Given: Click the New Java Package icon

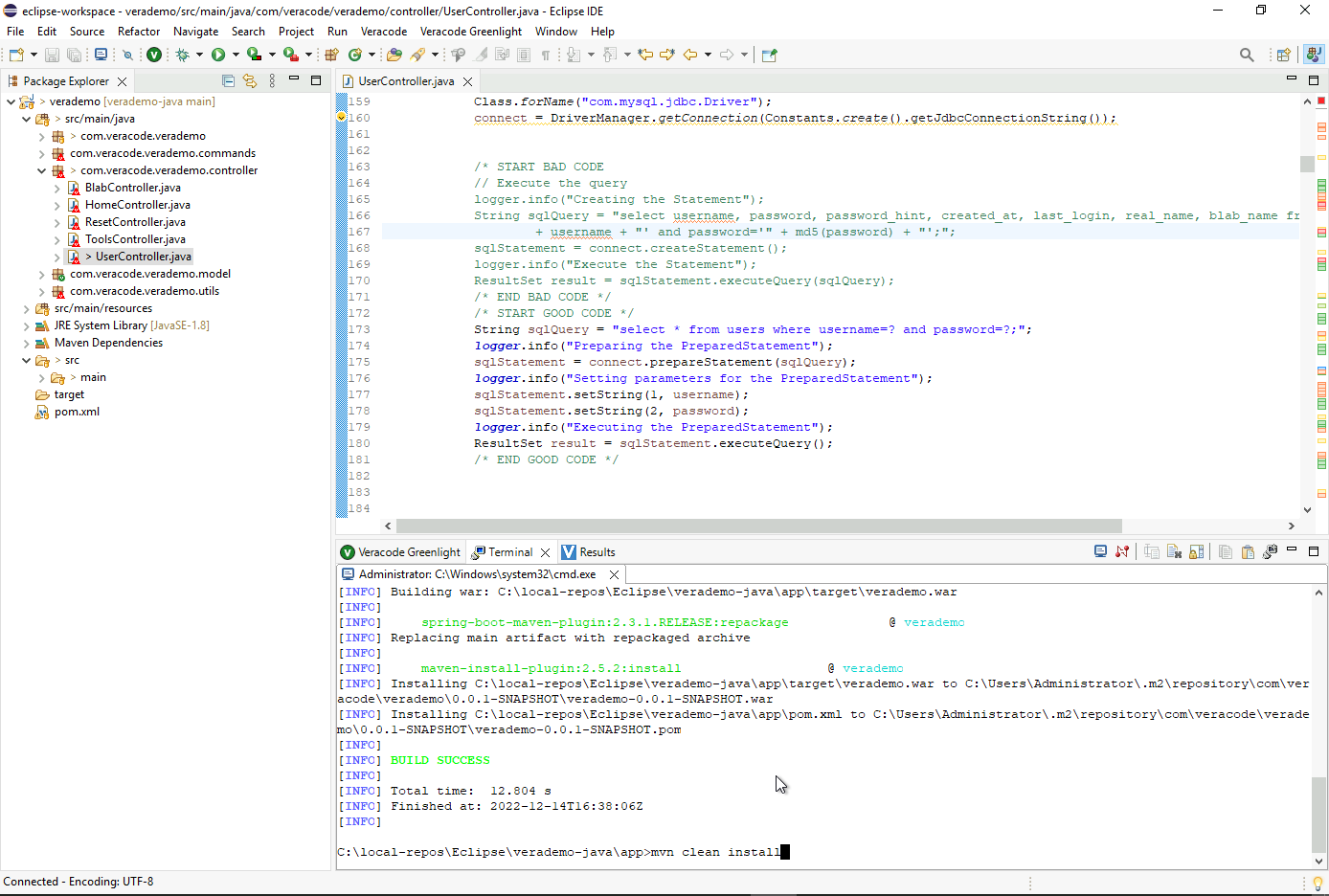Looking at the screenshot, I should [331, 55].
